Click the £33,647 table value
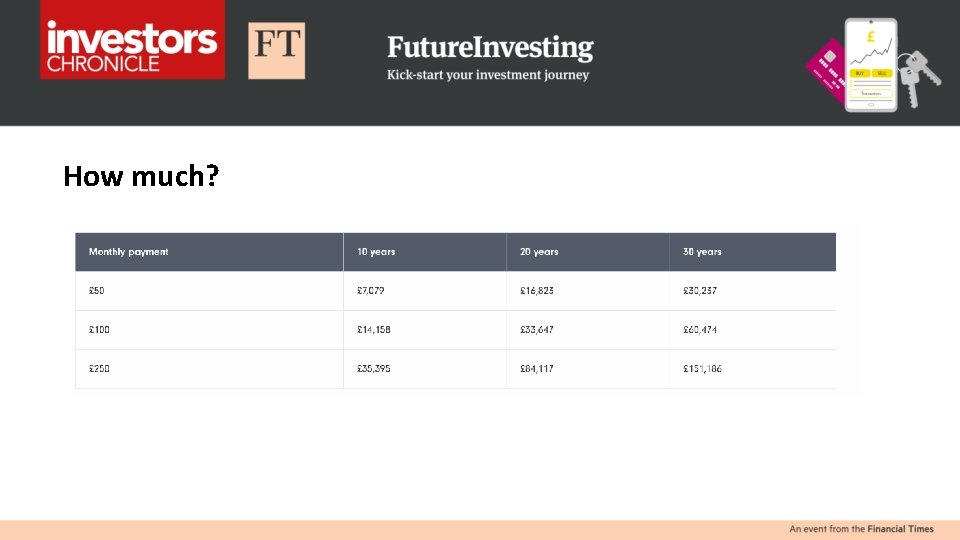960x540 pixels. [537, 330]
